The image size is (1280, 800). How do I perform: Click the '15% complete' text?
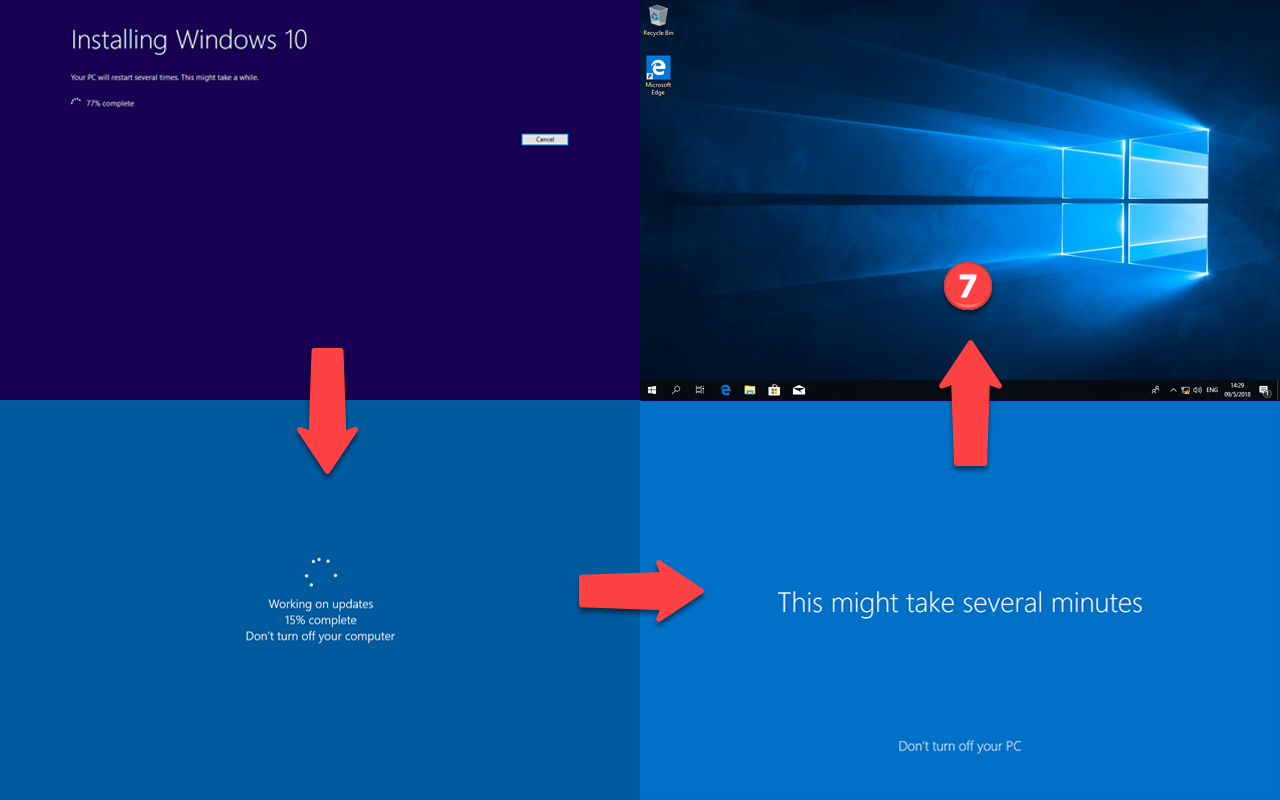pos(320,620)
